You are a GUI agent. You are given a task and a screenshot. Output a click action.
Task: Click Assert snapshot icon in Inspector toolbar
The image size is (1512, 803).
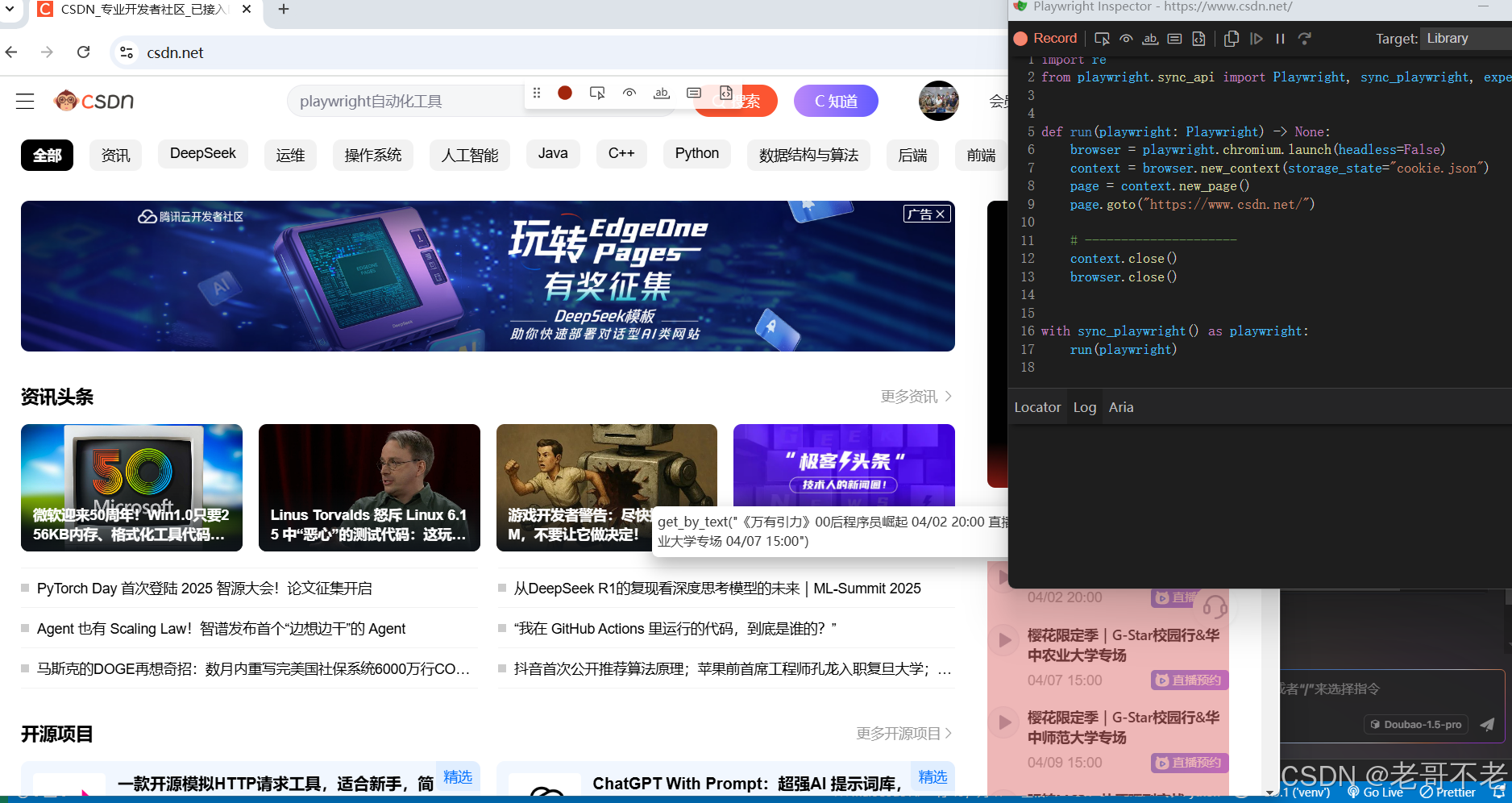(1198, 39)
